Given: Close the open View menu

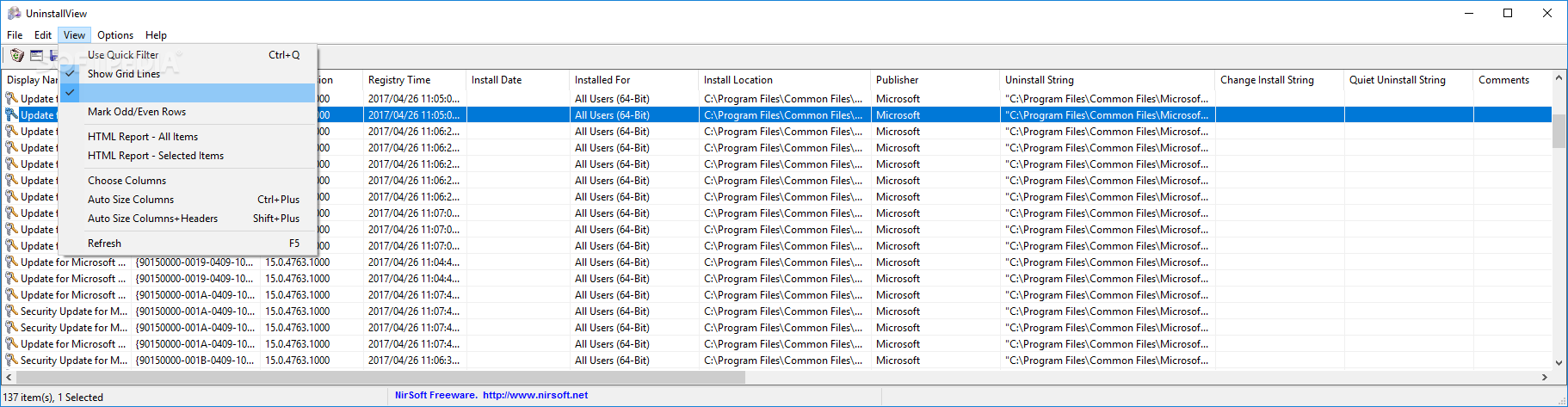Looking at the screenshot, I should tap(74, 35).
